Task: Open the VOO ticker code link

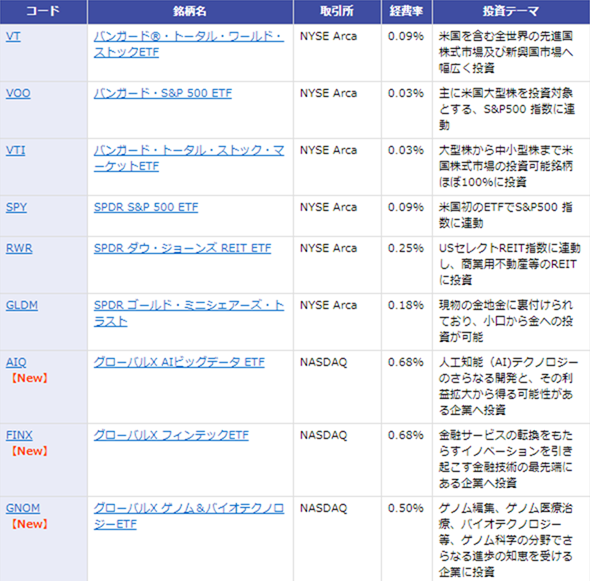Action: (x=18, y=93)
